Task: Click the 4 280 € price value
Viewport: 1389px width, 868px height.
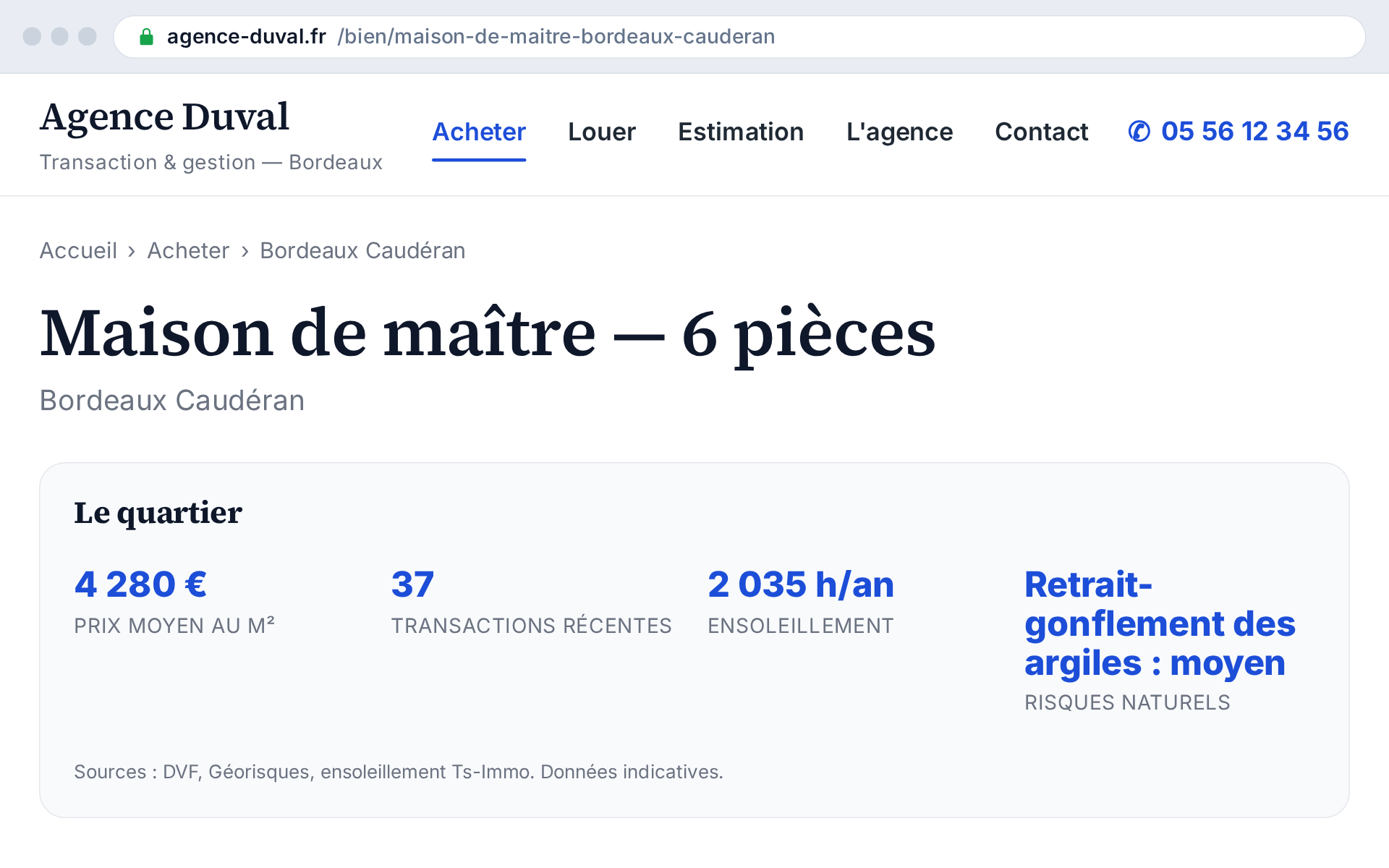Action: (140, 584)
